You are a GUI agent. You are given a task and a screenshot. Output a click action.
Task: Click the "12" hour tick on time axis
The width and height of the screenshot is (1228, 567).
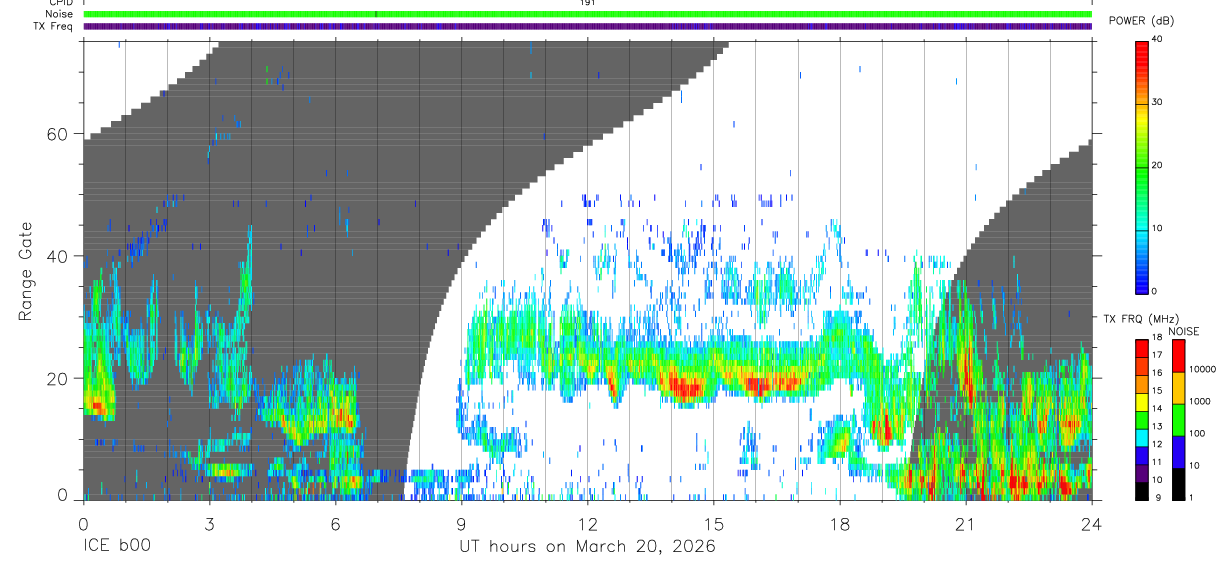[587, 524]
